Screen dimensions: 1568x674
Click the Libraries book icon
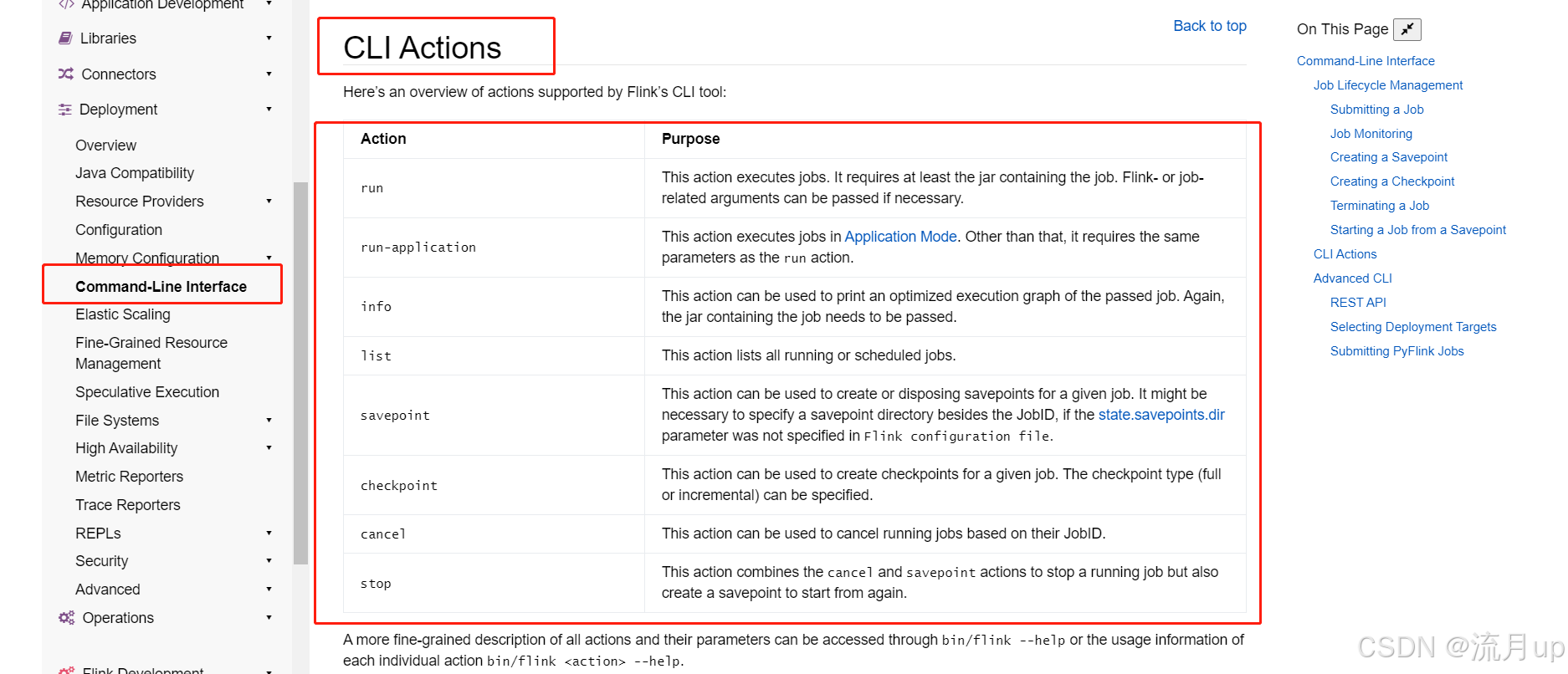pos(65,38)
